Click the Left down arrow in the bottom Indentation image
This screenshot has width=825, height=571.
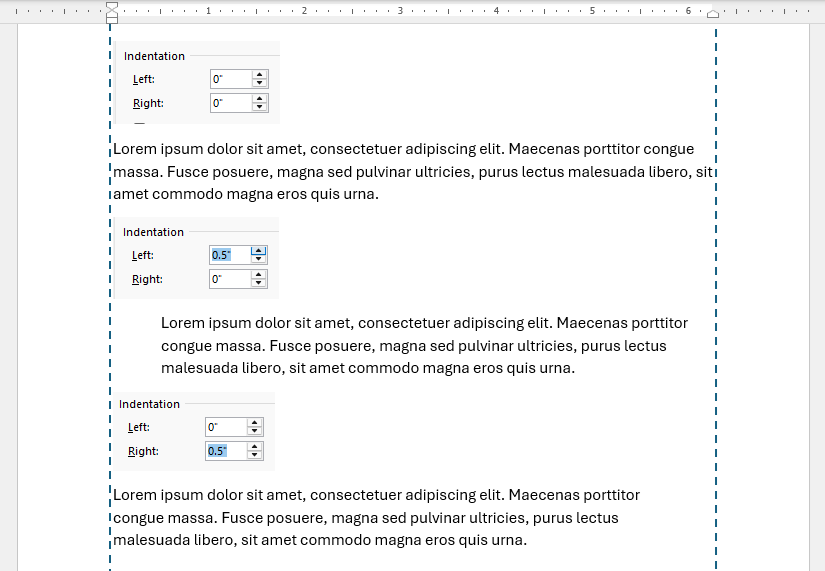pos(255,431)
